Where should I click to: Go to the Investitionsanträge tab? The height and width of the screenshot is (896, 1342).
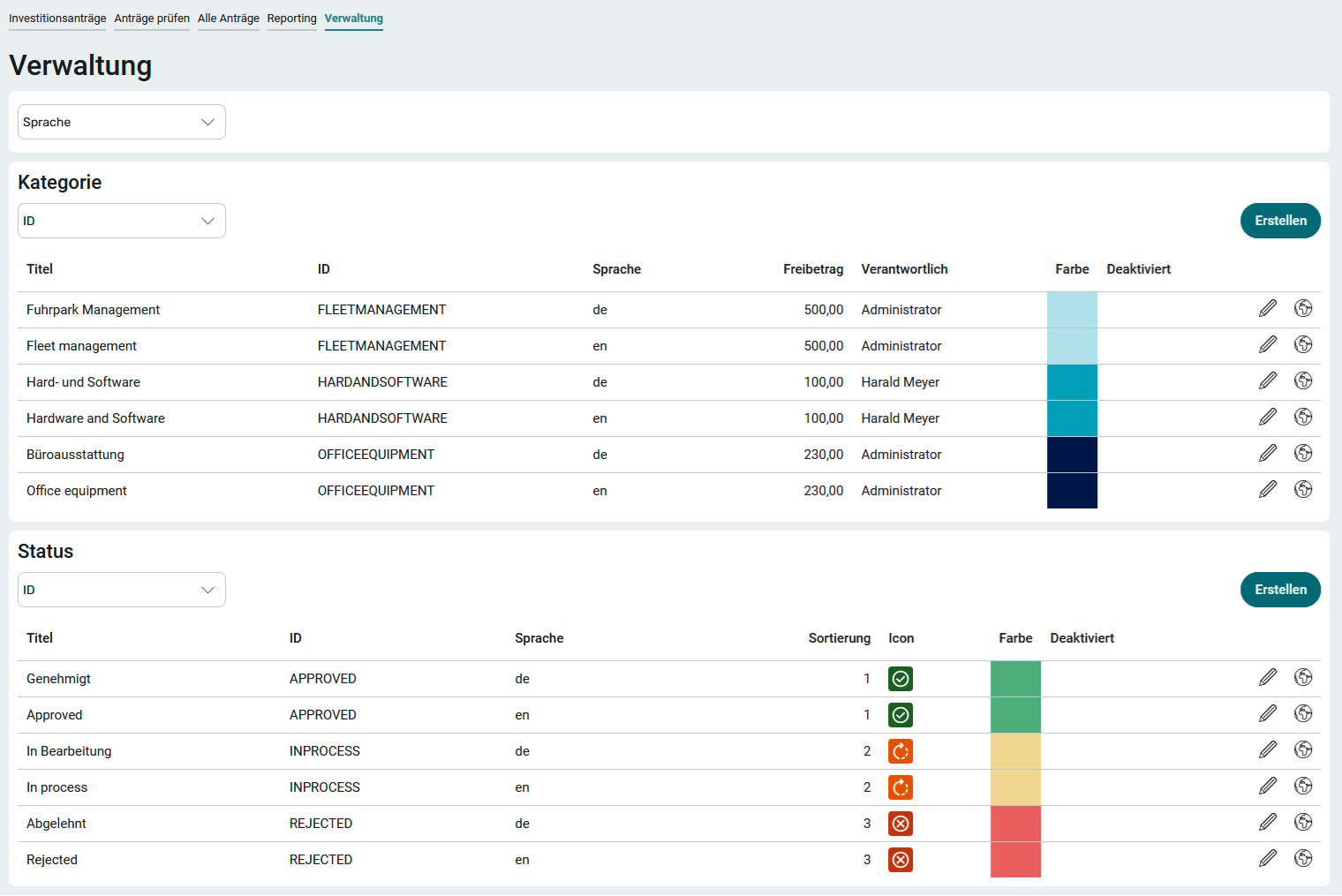[57, 19]
